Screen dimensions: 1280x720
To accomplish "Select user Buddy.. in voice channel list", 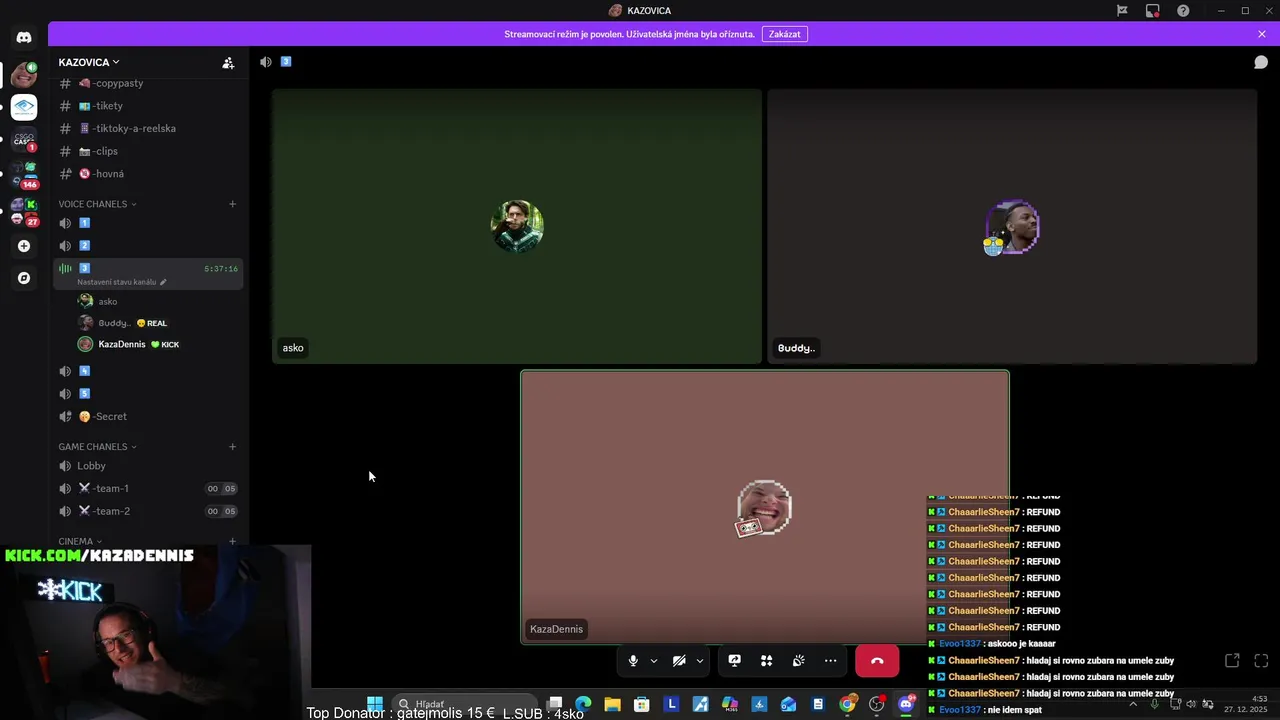I will point(158,323).
